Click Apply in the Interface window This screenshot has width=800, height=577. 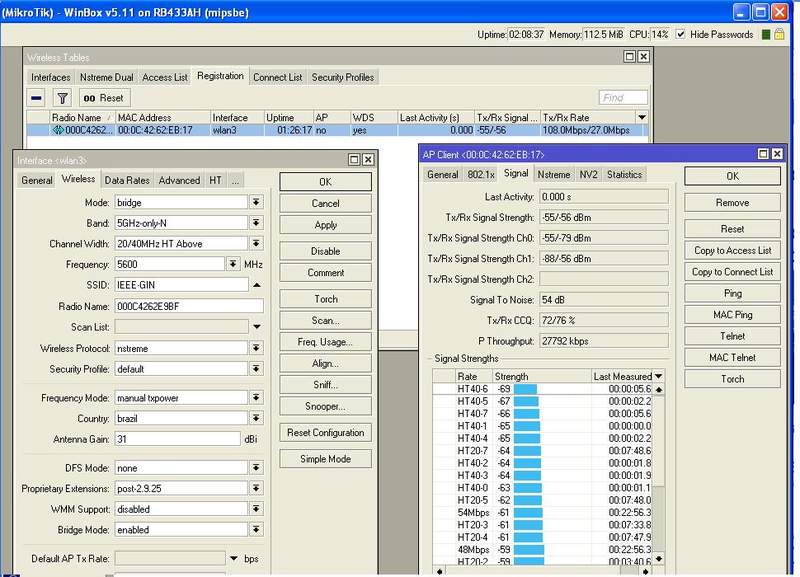pos(326,225)
